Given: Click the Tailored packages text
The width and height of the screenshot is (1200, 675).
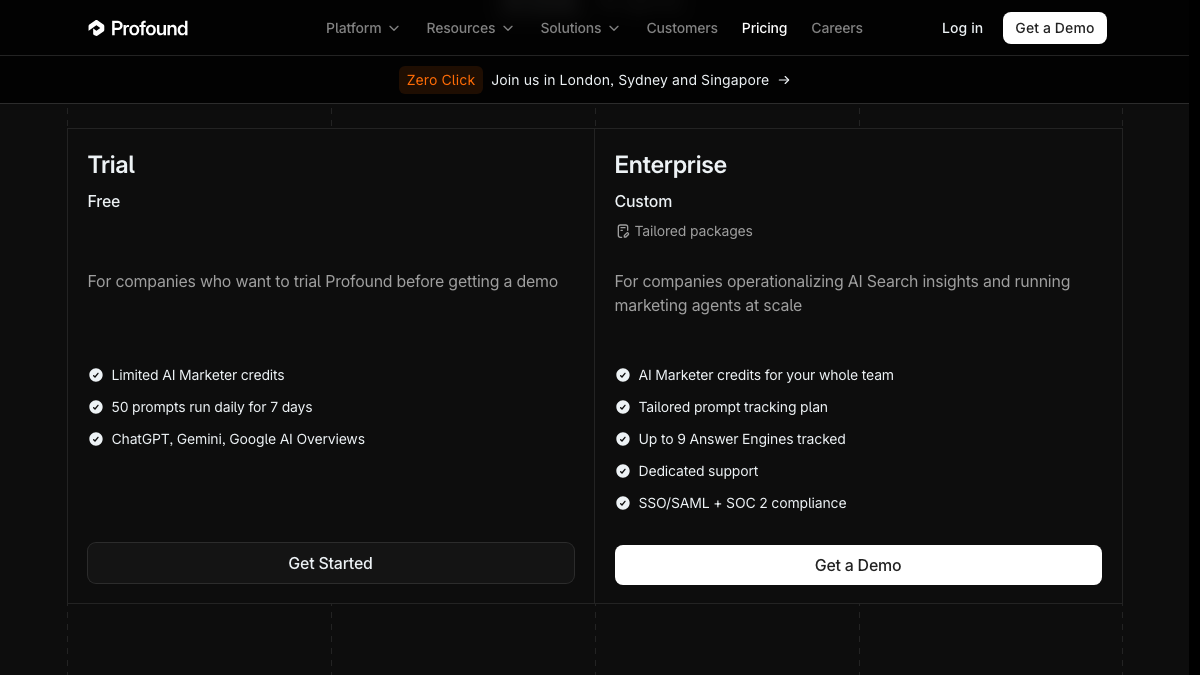Looking at the screenshot, I should 693,231.
